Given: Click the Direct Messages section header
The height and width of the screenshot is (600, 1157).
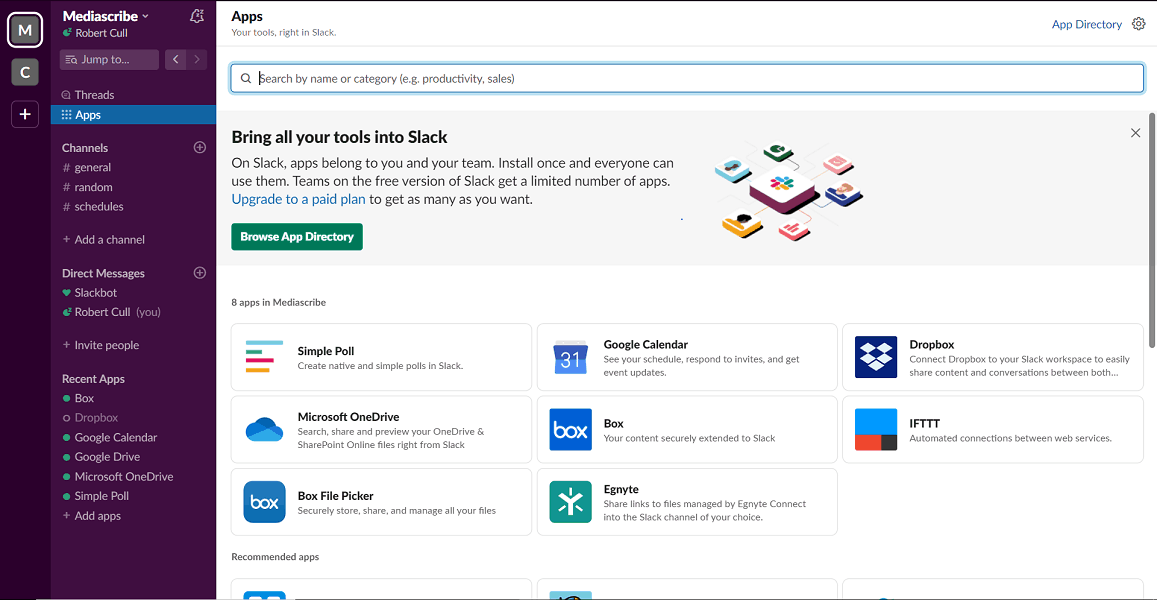Looking at the screenshot, I should click(x=103, y=273).
